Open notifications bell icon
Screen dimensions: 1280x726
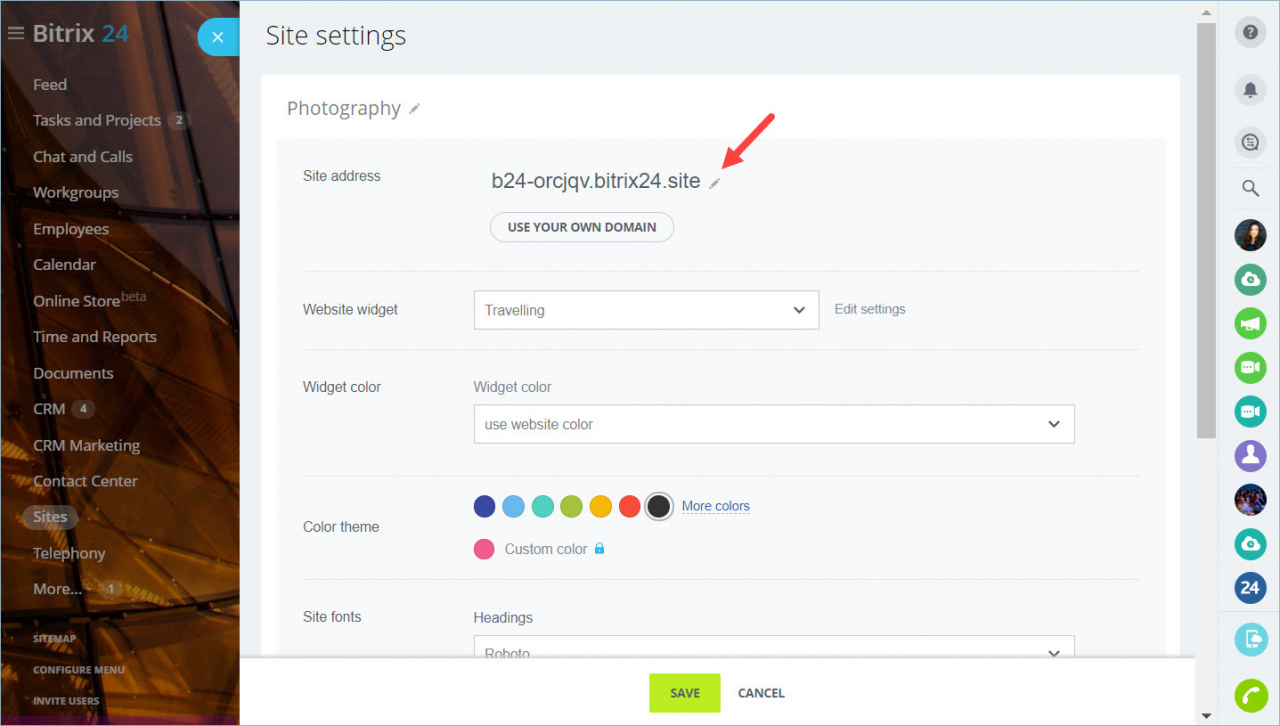pos(1250,89)
